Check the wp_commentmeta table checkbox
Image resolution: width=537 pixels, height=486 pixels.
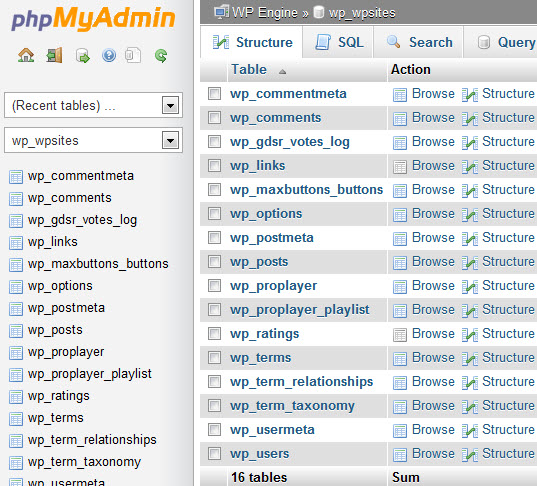click(x=214, y=94)
